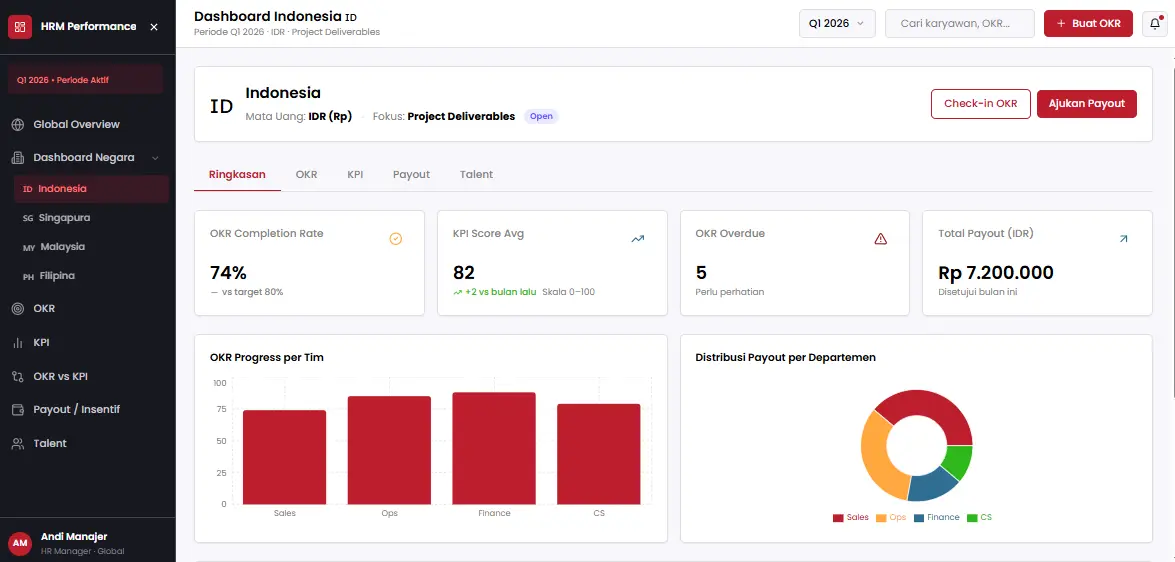
Task: Switch to the Payout tab
Action: 411,174
